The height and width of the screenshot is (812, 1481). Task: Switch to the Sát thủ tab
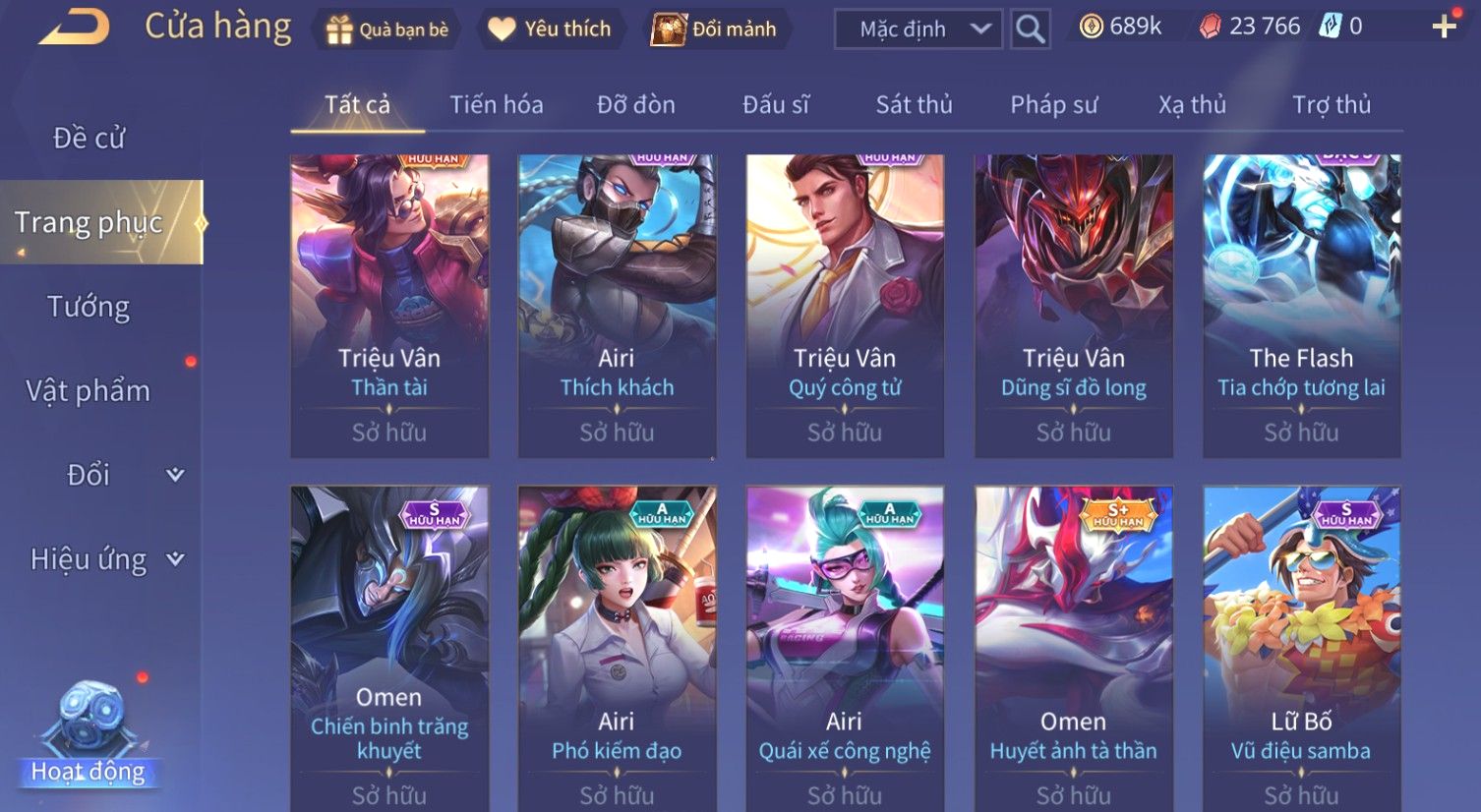[x=914, y=104]
